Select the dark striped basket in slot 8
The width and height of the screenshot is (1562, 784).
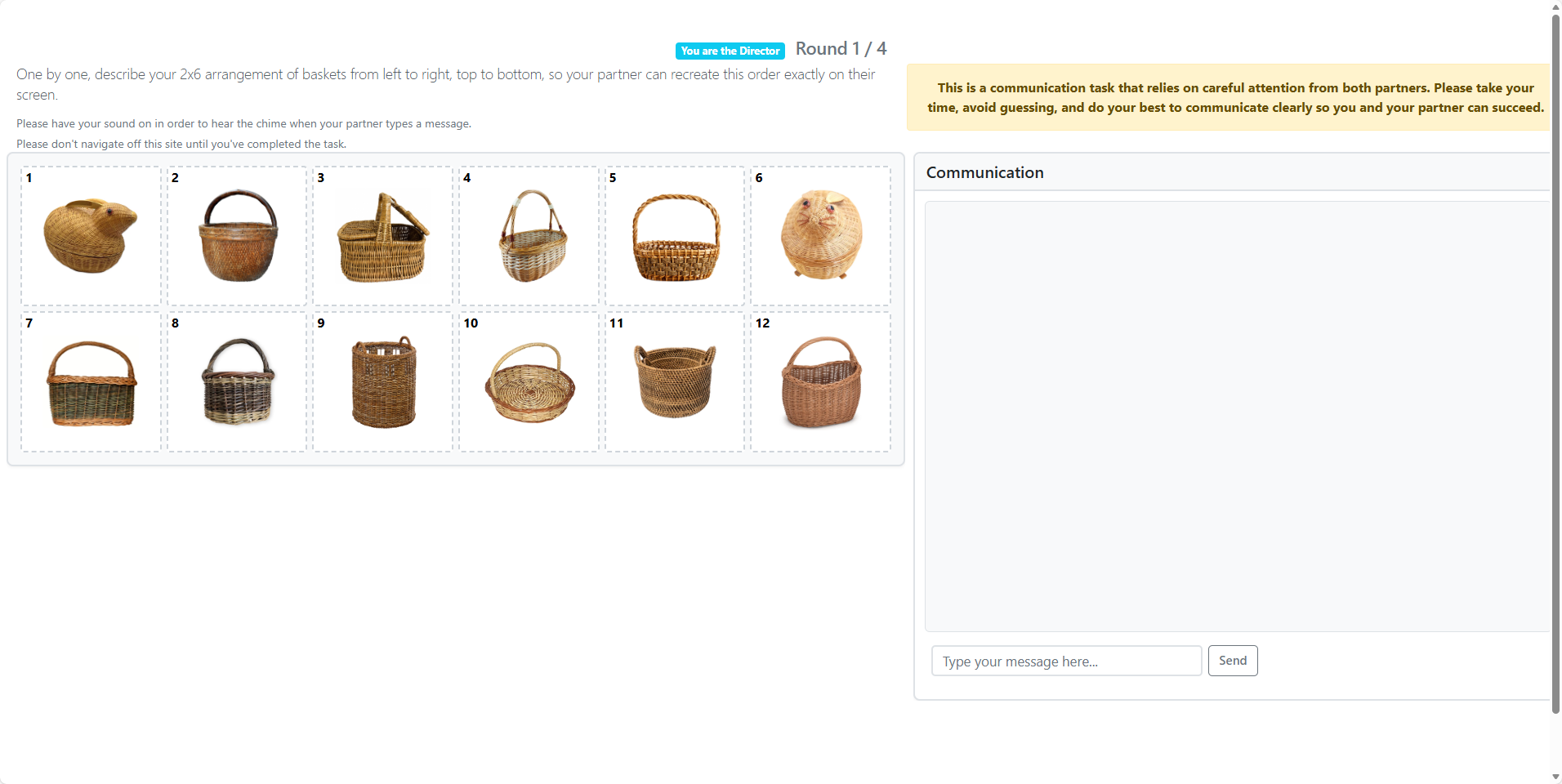click(238, 383)
